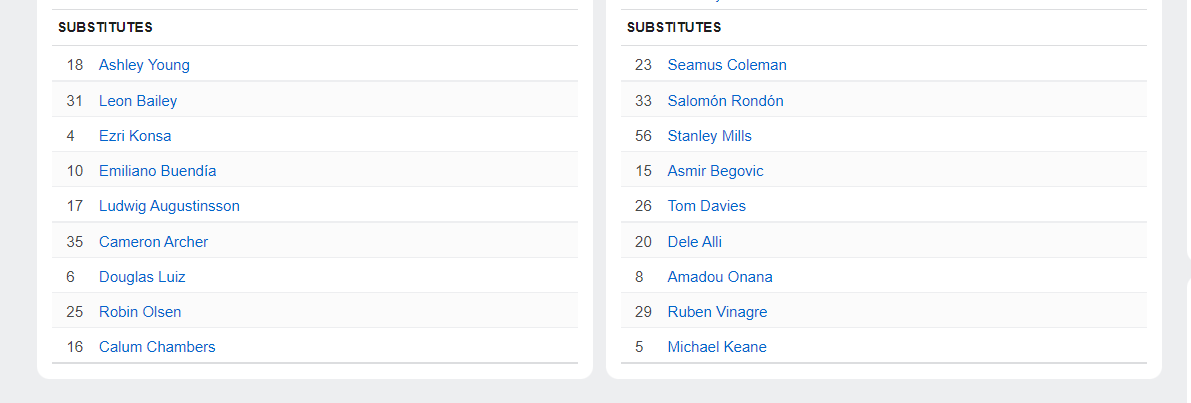View the Dele Alli player link
Image resolution: width=1191 pixels, height=403 pixels.
pyautogui.click(x=694, y=242)
